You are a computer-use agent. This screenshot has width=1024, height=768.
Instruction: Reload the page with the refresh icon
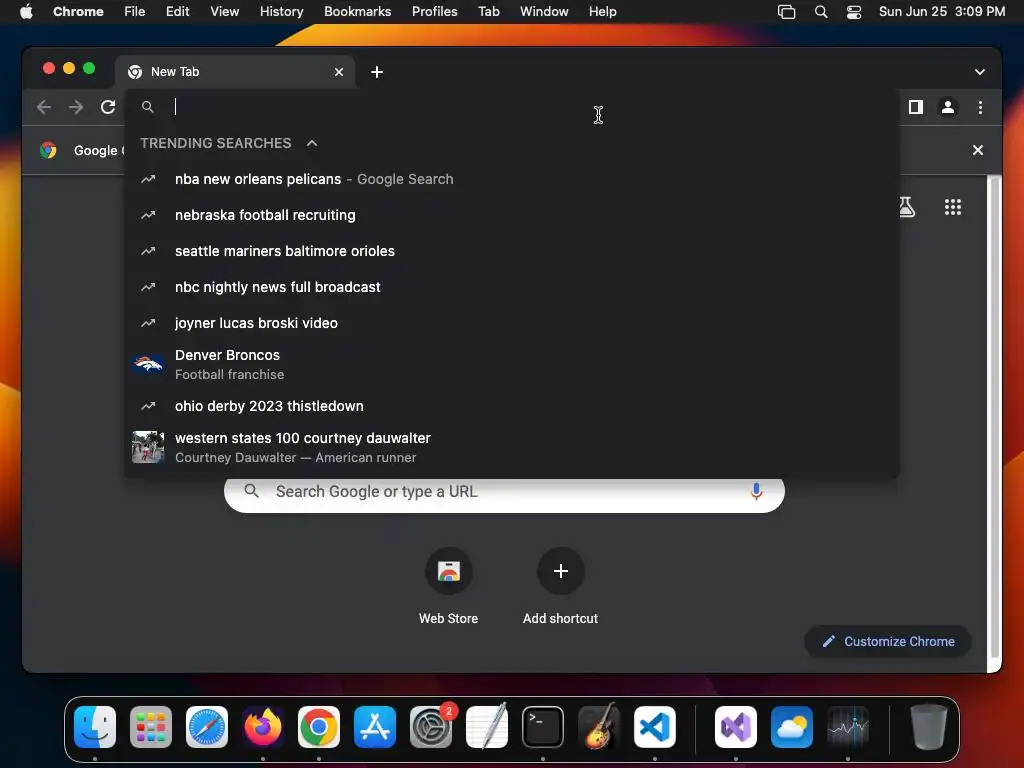coord(108,107)
